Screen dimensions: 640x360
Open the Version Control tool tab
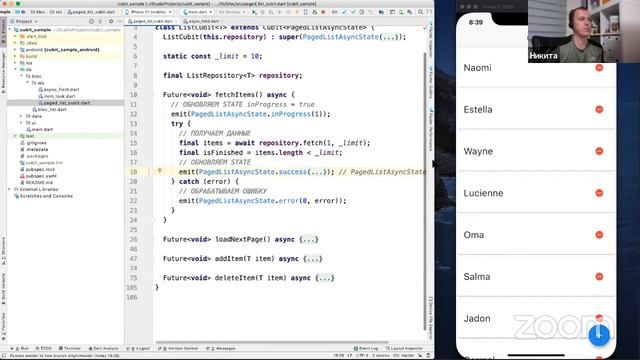(x=178, y=348)
